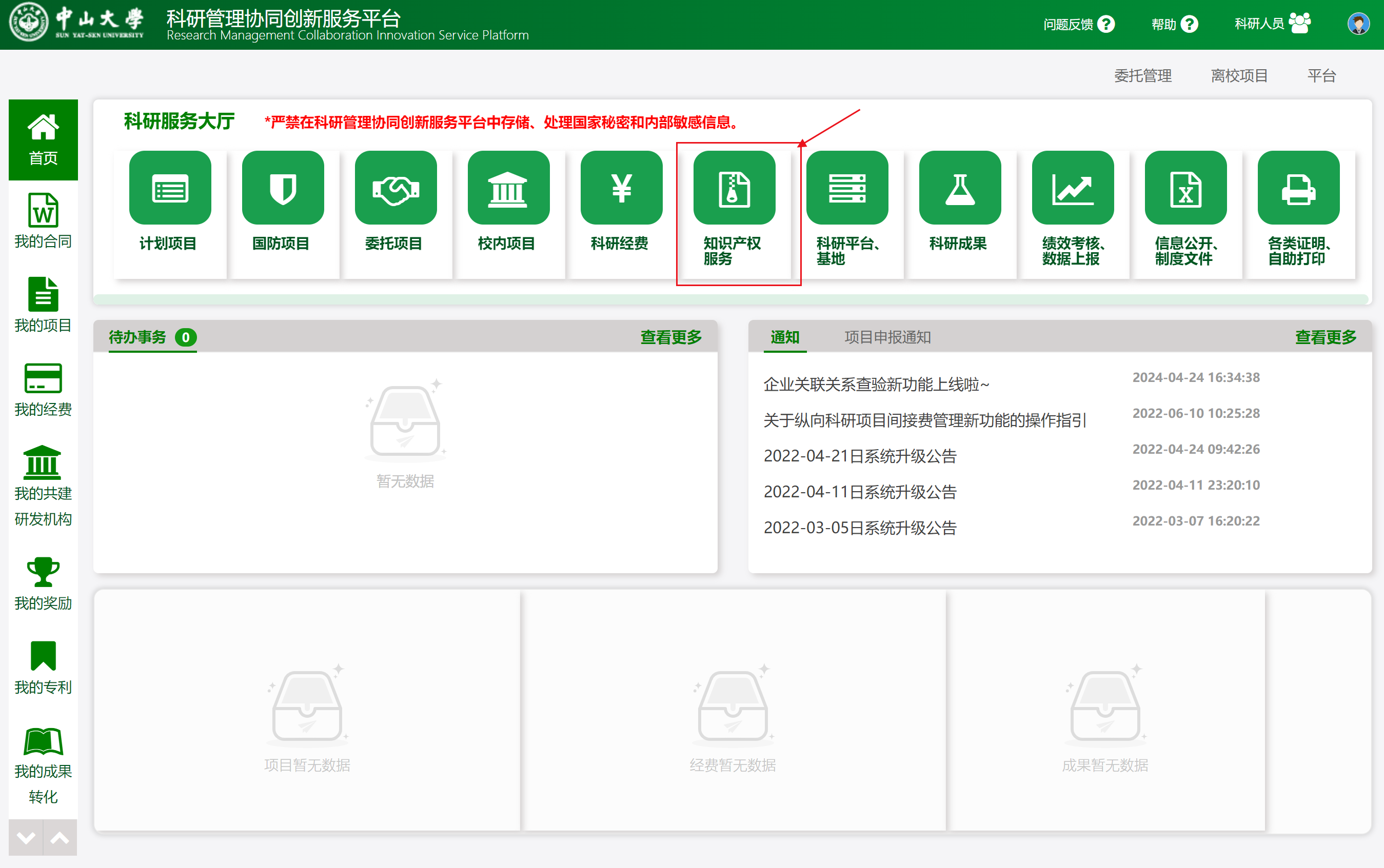This screenshot has height=868, width=1384.
Task: Open the 国防项目 shield icon
Action: tap(283, 188)
